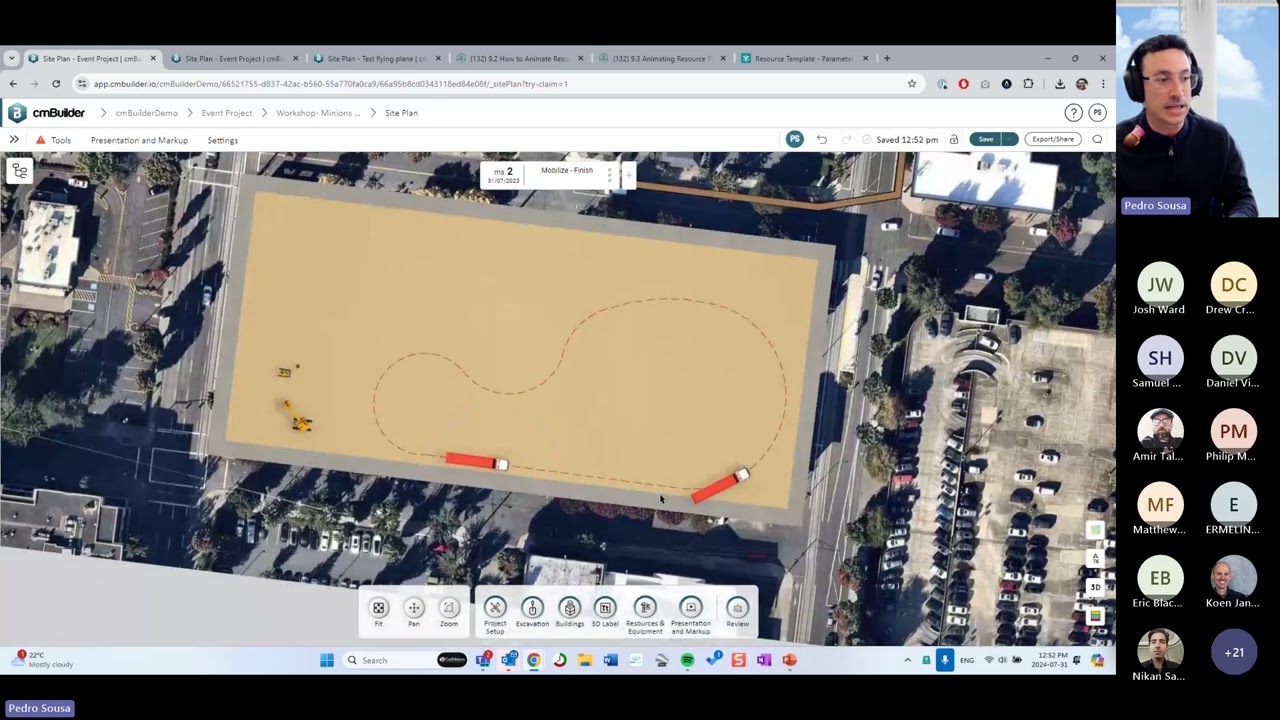Click the Mobilize - Finish milestone label

tap(567, 170)
